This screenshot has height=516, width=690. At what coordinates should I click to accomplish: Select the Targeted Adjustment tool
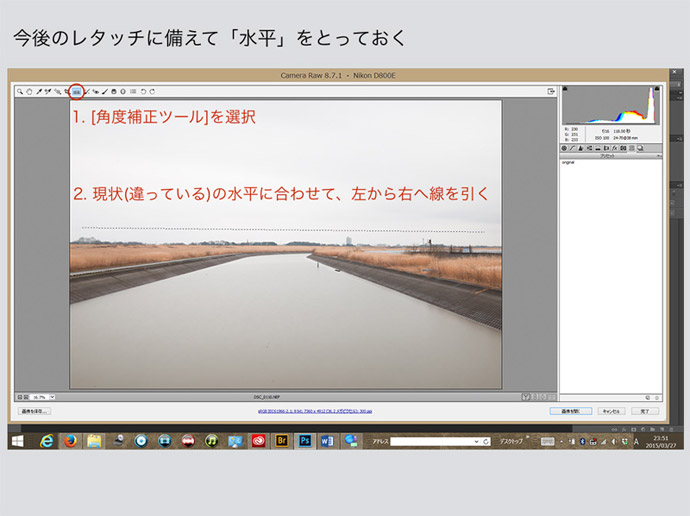point(58,91)
